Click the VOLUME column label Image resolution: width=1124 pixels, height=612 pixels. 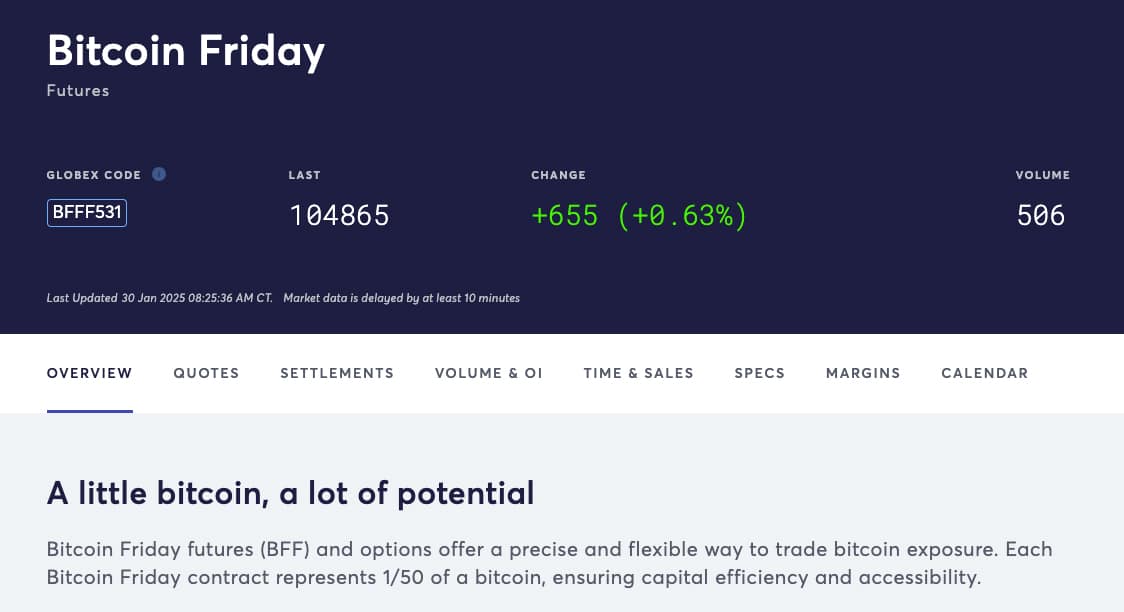click(x=1042, y=175)
